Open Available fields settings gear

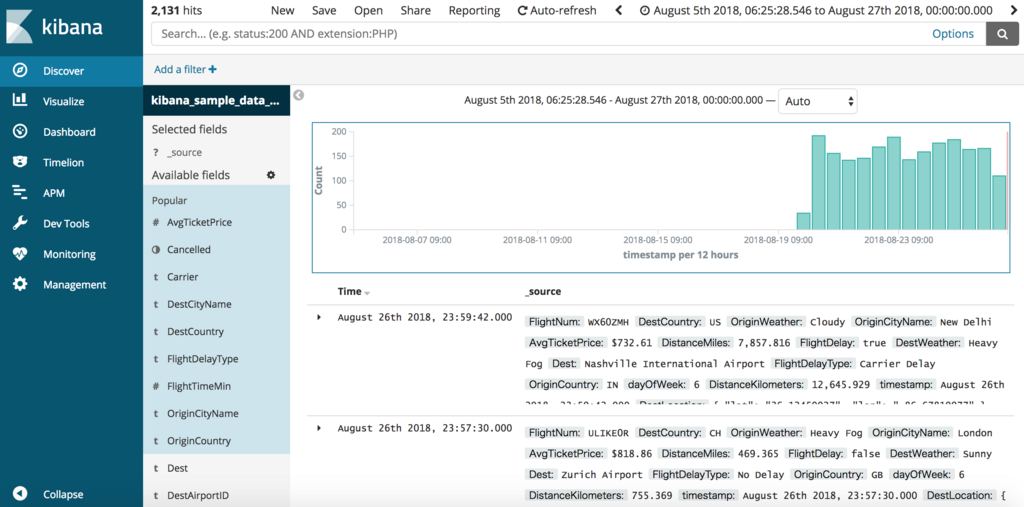[x=271, y=175]
